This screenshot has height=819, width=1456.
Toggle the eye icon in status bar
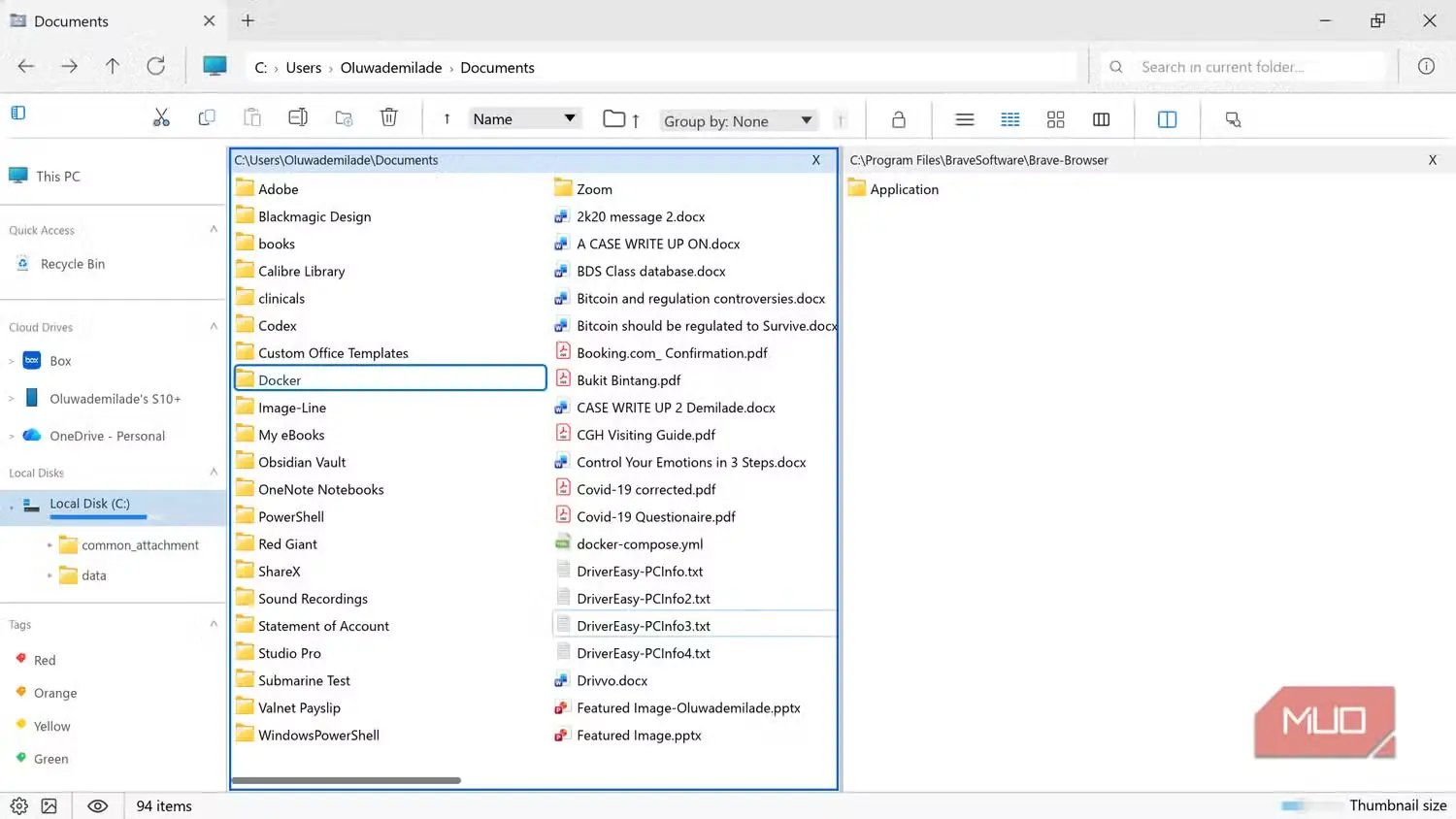tap(98, 806)
